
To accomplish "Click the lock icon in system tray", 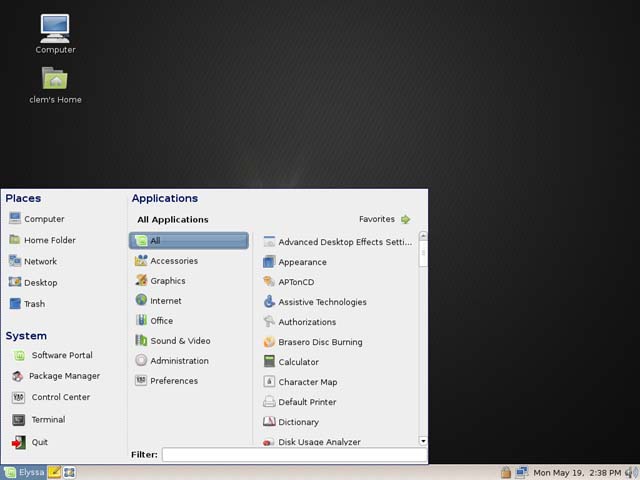I will point(506,472).
